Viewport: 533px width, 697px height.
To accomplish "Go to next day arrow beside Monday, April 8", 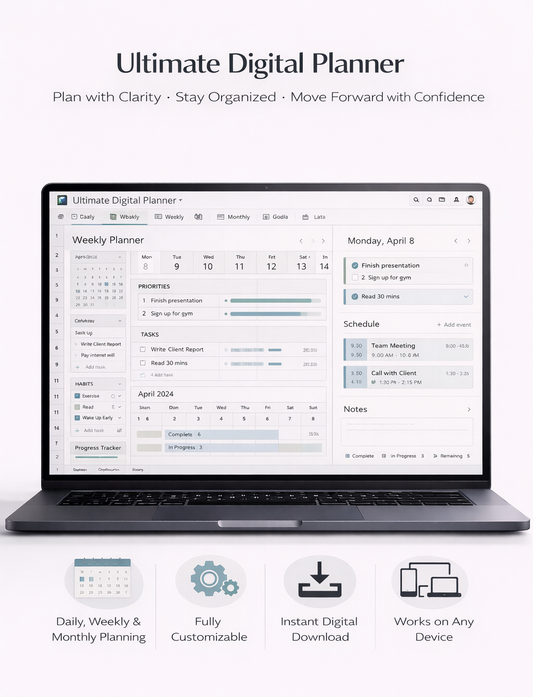I will (469, 241).
